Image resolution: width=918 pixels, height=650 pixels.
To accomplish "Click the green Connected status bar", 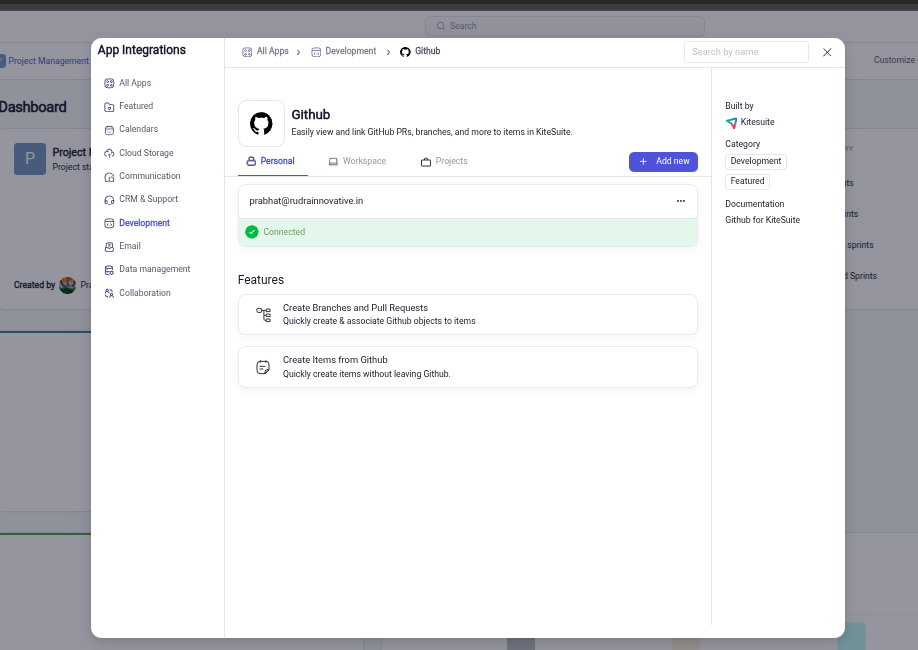I will click(468, 232).
